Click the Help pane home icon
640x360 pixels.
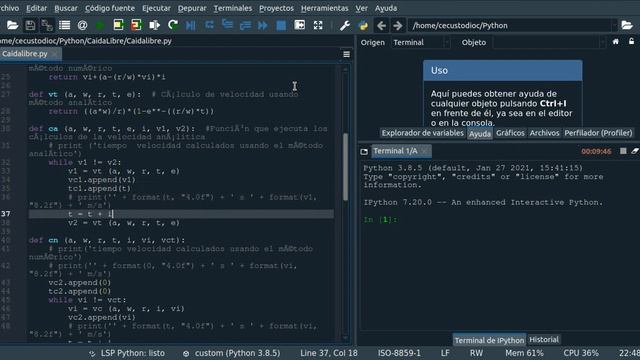coord(616,42)
